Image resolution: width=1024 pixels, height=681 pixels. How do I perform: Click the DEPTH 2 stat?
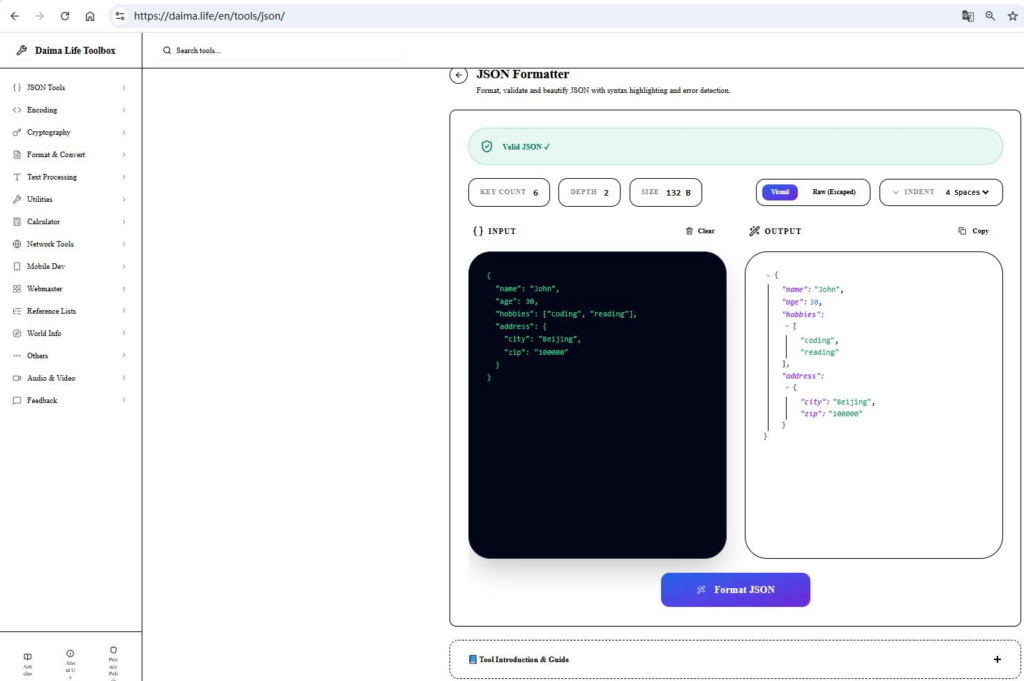click(589, 193)
